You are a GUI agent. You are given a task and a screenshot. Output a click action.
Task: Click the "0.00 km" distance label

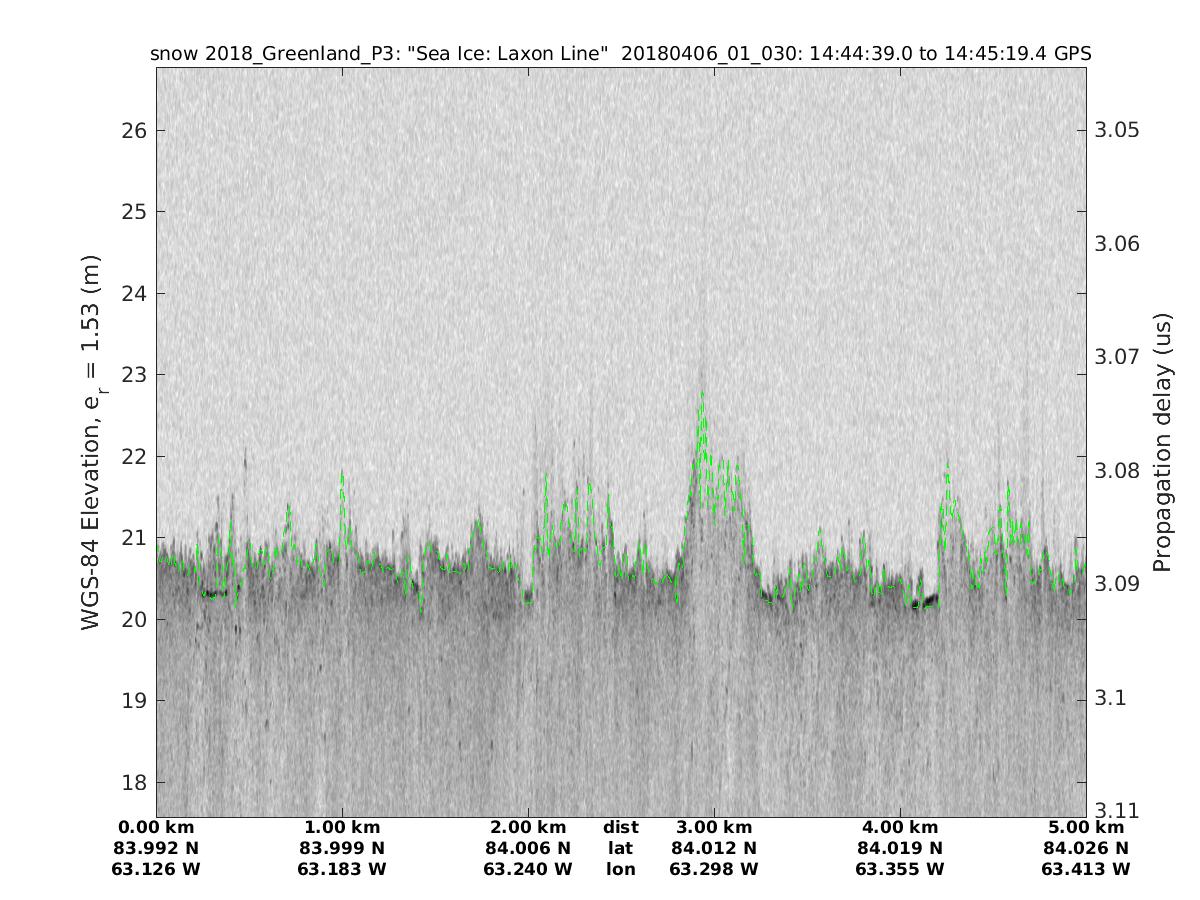point(157,828)
